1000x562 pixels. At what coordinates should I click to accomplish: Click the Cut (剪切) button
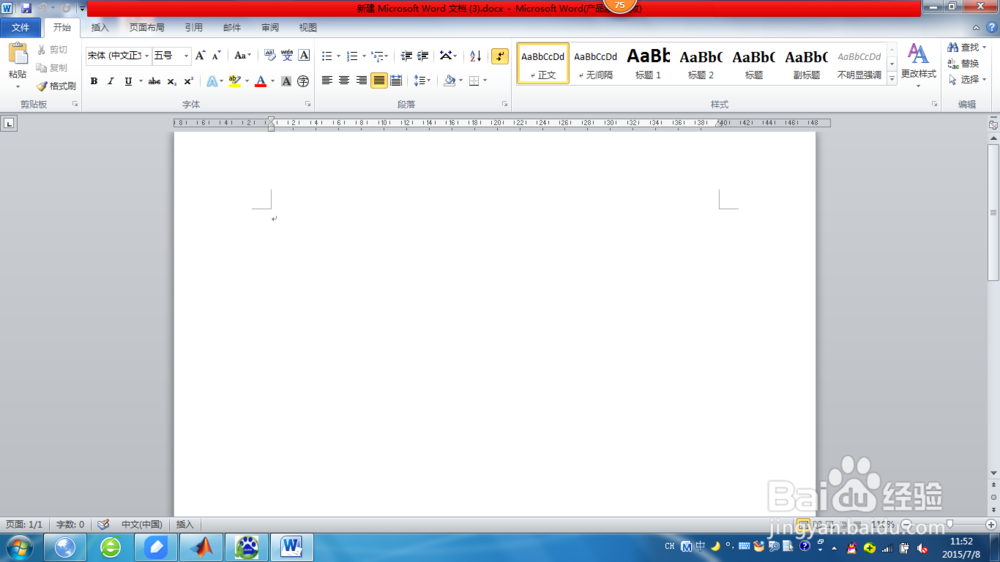(52, 50)
